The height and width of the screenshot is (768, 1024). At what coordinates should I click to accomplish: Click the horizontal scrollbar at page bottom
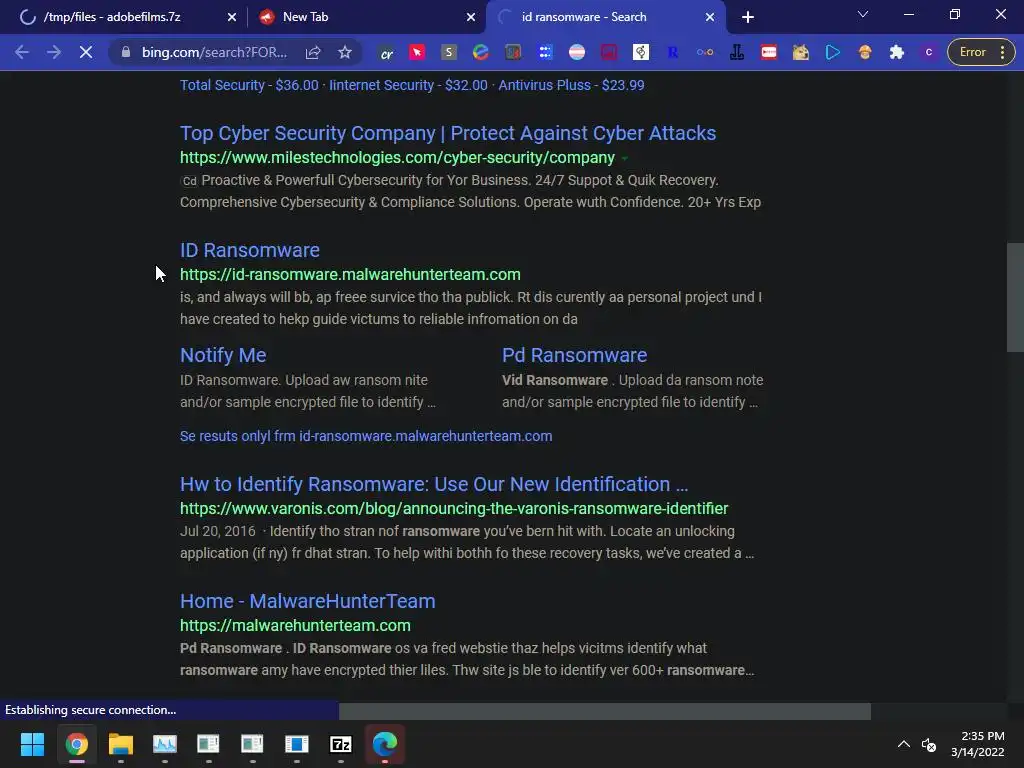605,711
